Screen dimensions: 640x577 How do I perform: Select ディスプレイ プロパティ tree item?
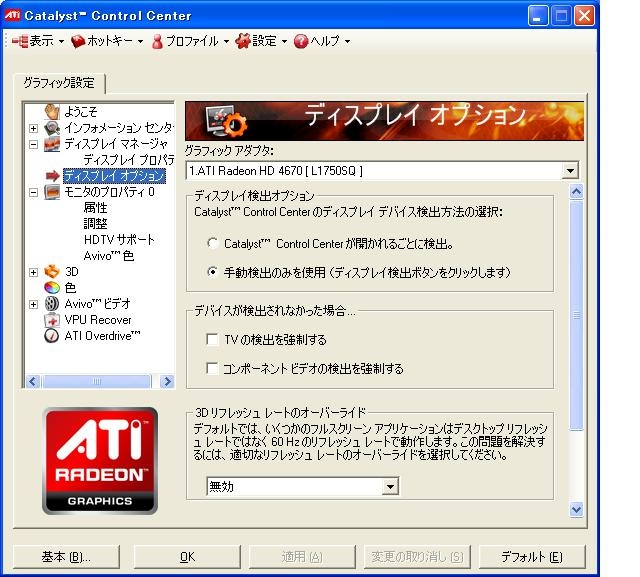[x=129, y=160]
